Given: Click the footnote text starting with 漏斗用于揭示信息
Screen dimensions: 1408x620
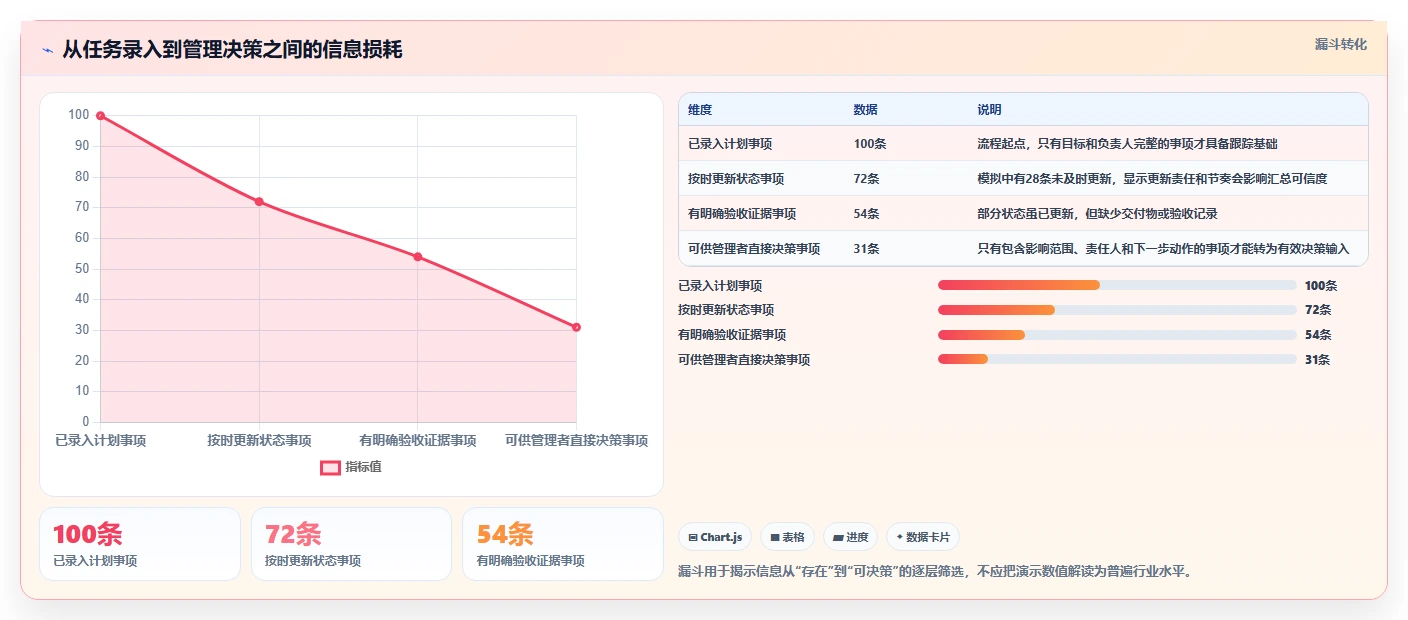Looking at the screenshot, I should (x=935, y=572).
